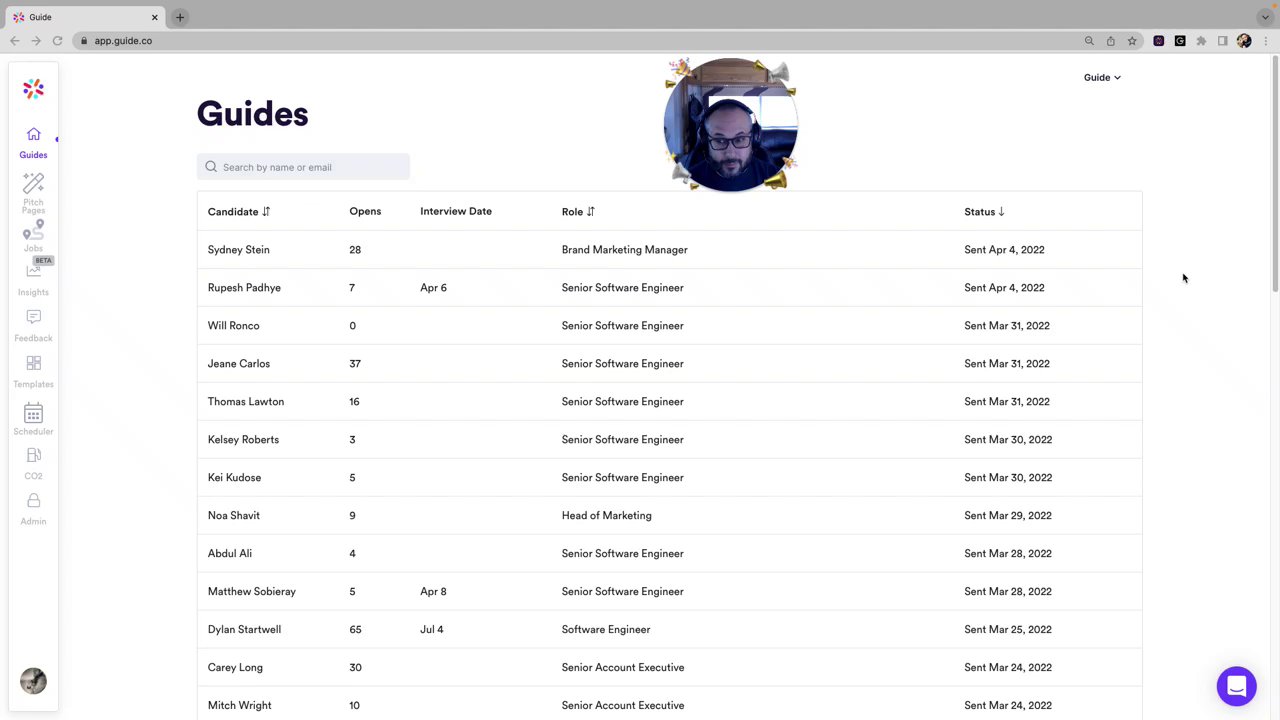The height and width of the screenshot is (720, 1280).
Task: Click Noa Shavit candidate name
Action: pos(234,516)
